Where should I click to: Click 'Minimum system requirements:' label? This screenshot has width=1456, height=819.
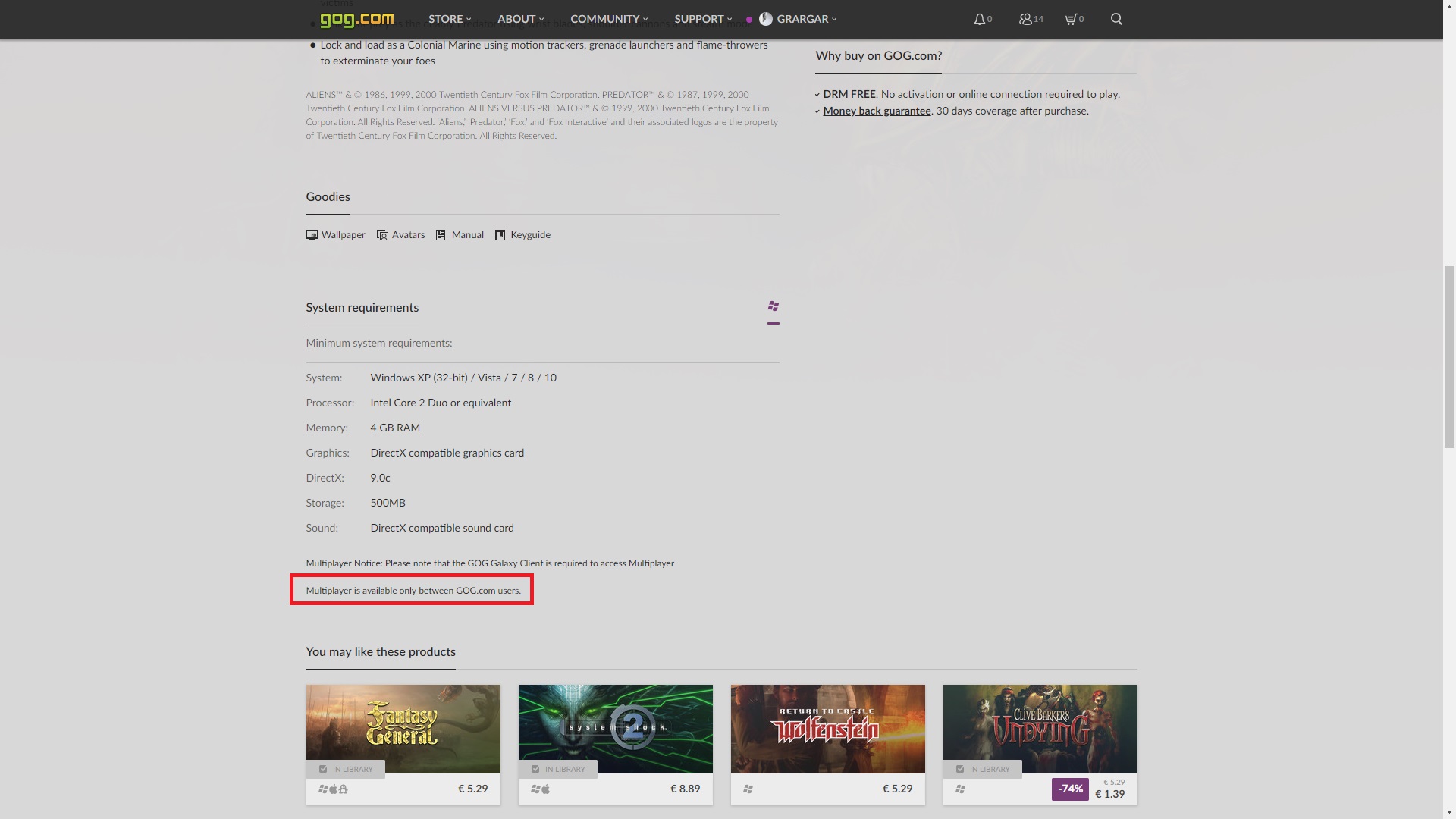click(x=379, y=343)
